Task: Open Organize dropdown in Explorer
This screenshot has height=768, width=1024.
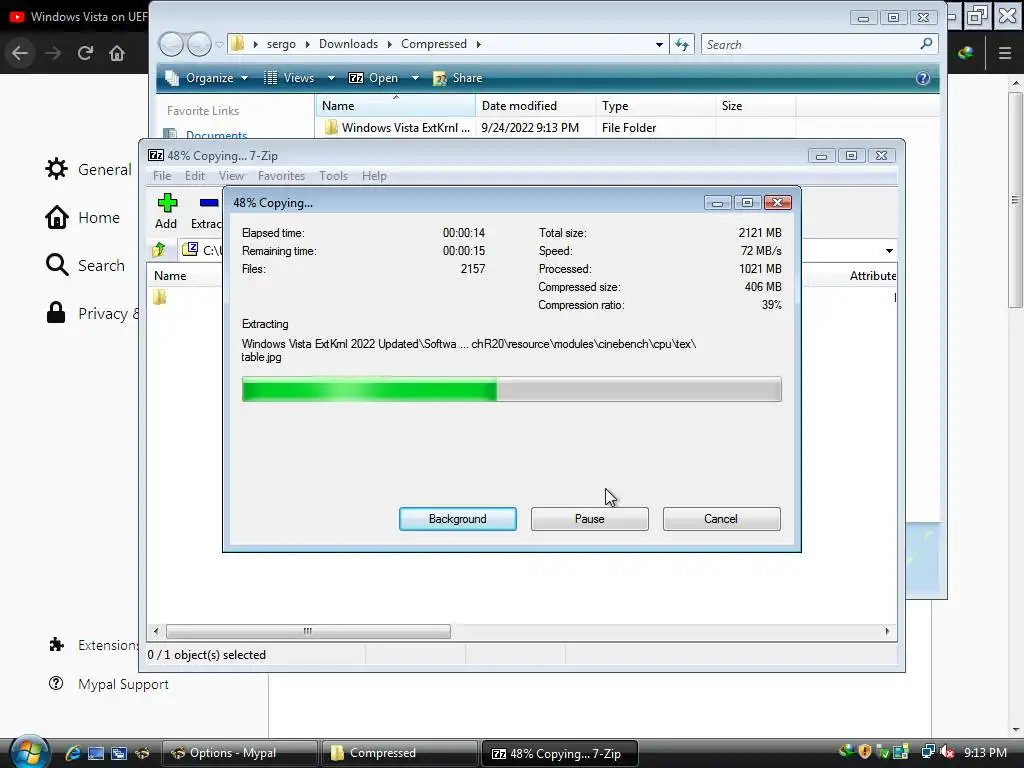Action: point(207,78)
